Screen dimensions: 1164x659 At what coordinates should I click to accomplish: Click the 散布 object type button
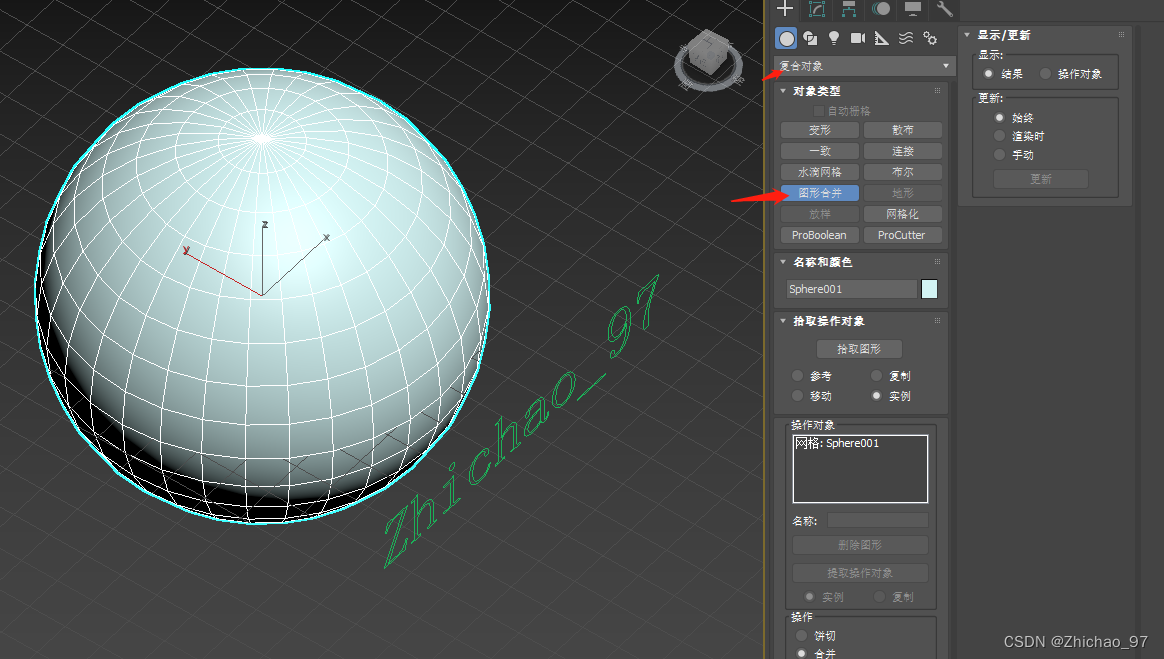pos(903,130)
